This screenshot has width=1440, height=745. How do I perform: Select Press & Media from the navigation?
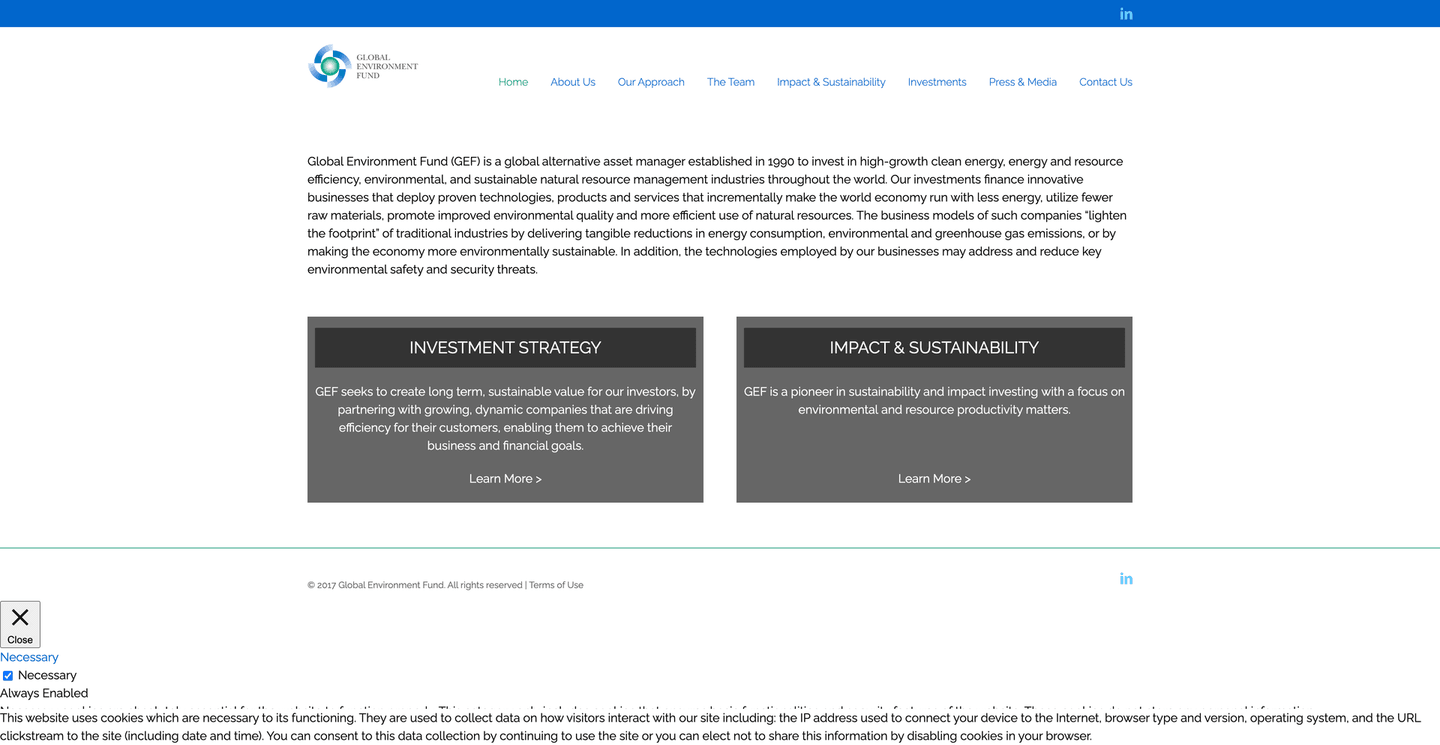tap(1022, 82)
